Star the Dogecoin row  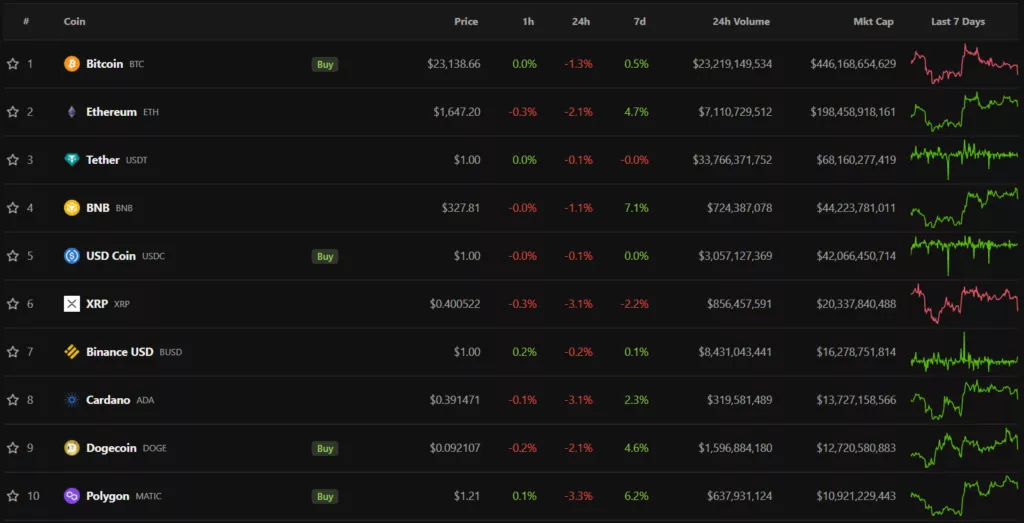pyautogui.click(x=12, y=448)
